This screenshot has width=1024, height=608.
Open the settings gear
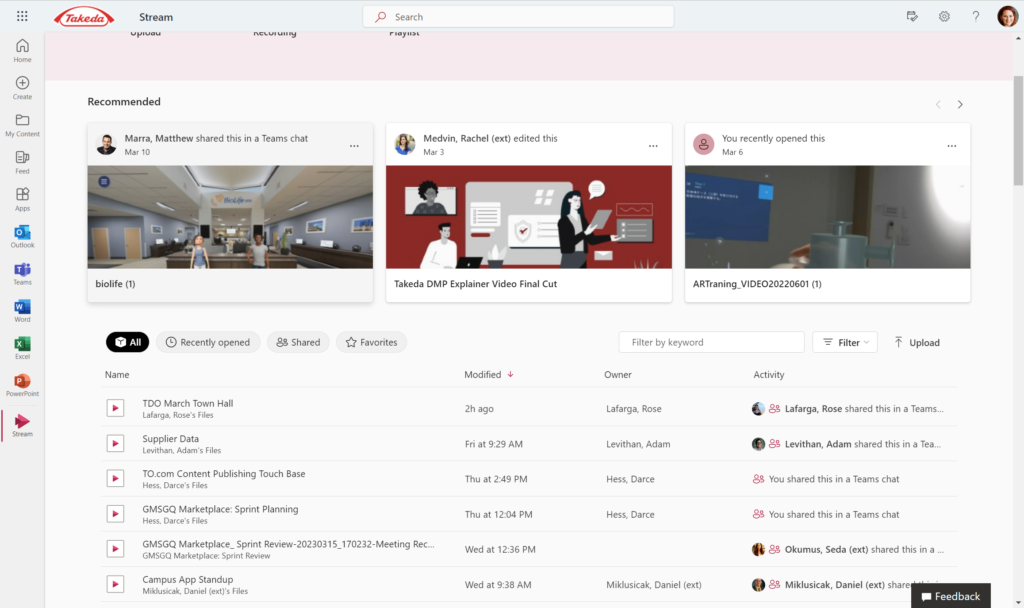pyautogui.click(x=944, y=16)
